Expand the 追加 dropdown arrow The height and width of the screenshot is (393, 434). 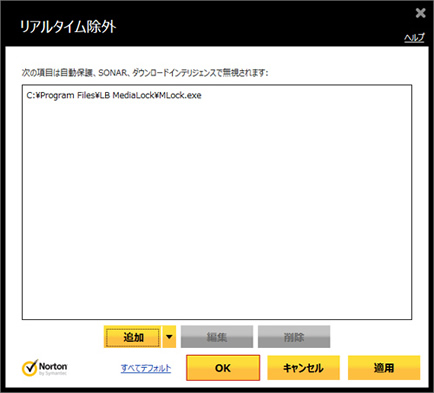169,337
